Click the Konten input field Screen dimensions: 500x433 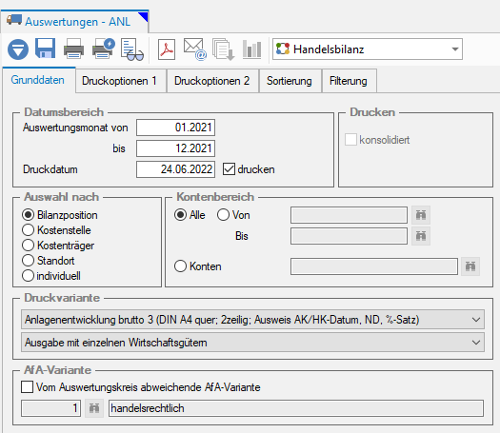click(x=374, y=266)
